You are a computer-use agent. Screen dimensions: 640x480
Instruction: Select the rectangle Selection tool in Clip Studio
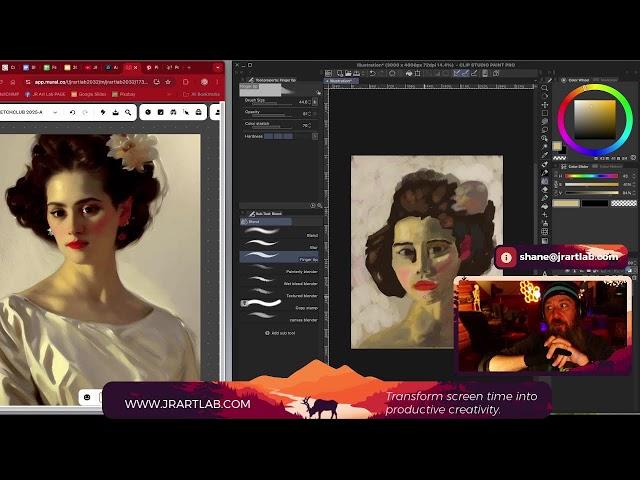click(x=544, y=113)
